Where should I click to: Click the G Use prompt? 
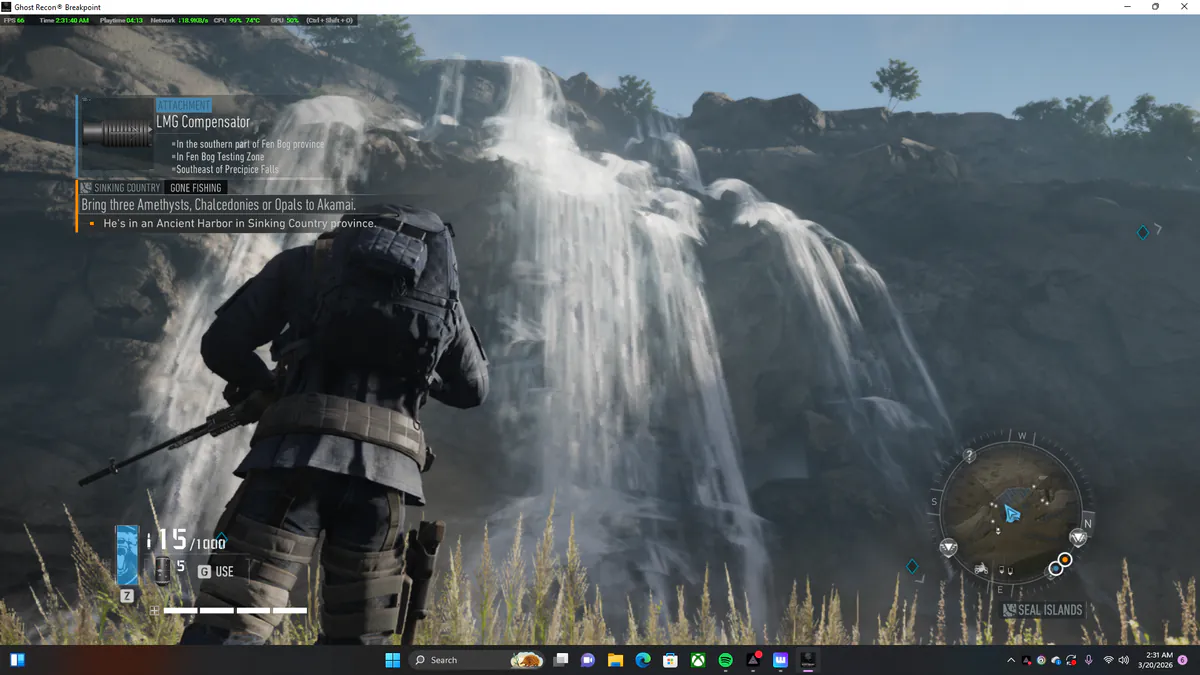click(216, 572)
